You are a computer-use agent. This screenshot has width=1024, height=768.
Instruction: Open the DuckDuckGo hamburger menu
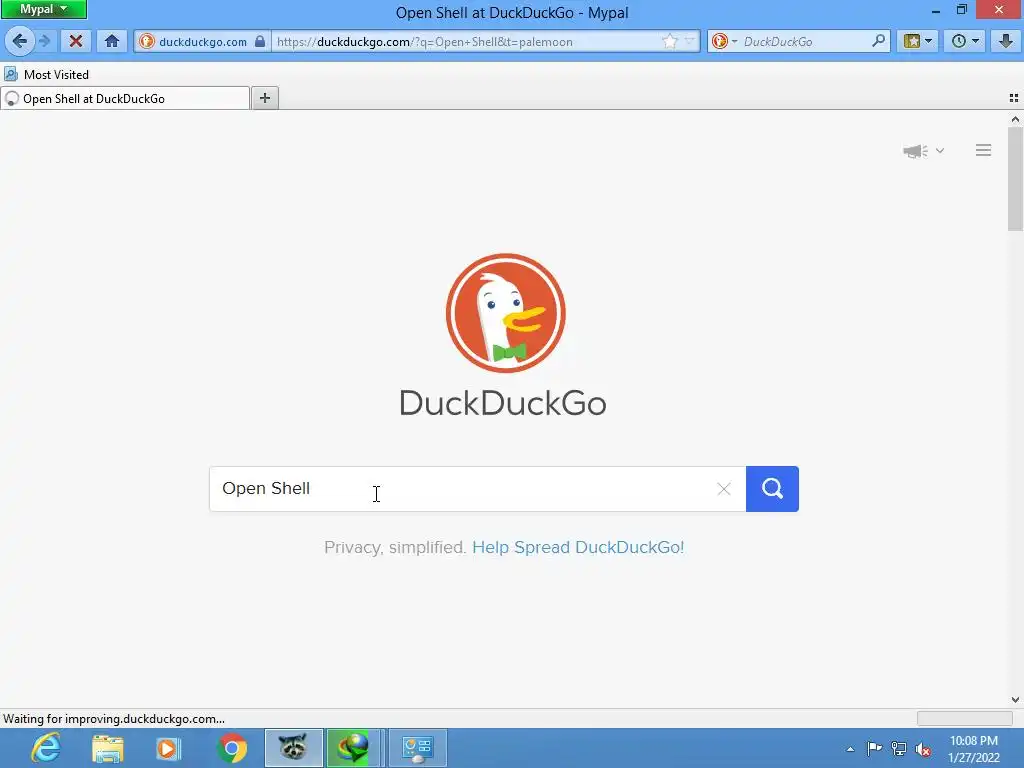(984, 150)
